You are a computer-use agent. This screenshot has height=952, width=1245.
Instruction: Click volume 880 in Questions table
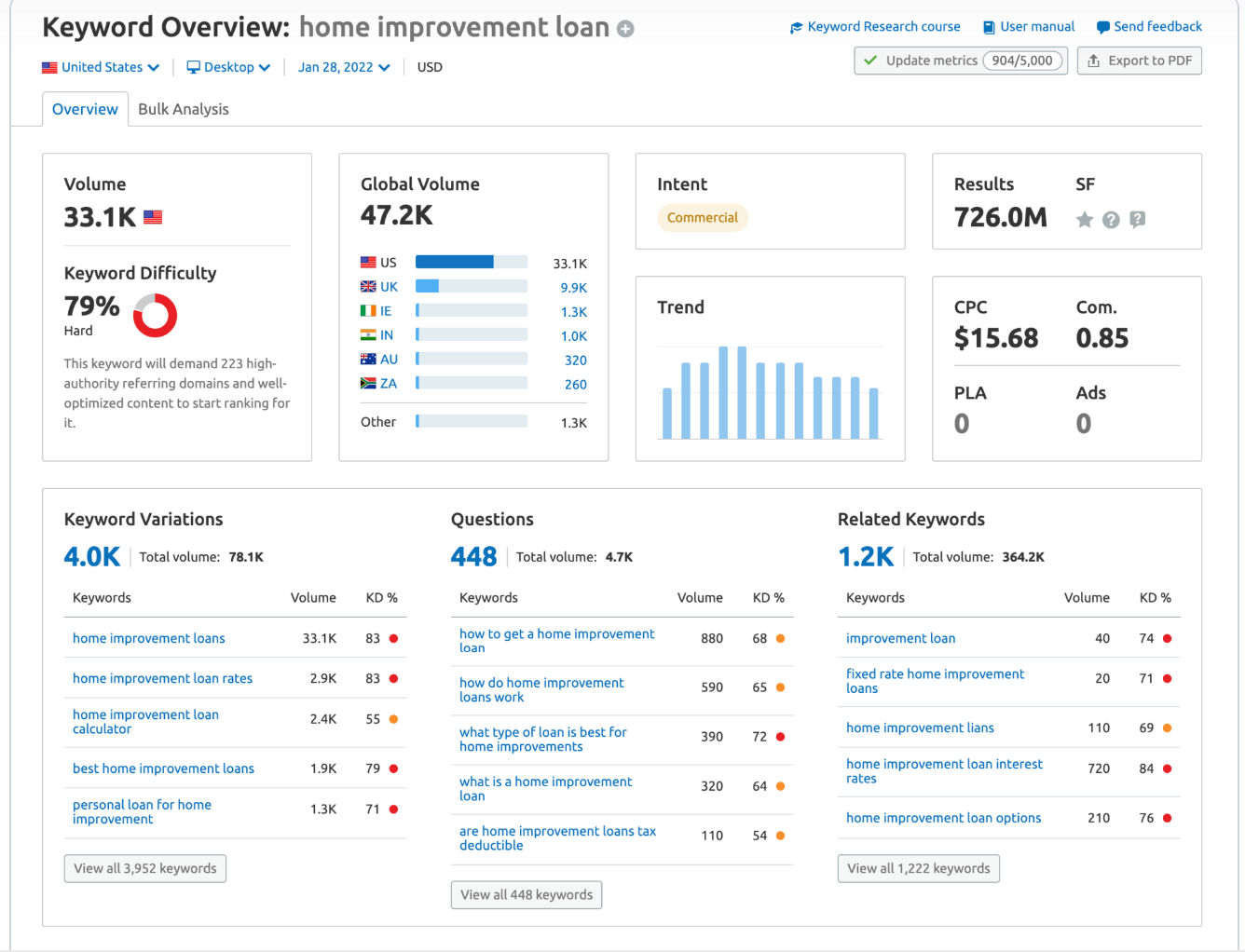(712, 639)
